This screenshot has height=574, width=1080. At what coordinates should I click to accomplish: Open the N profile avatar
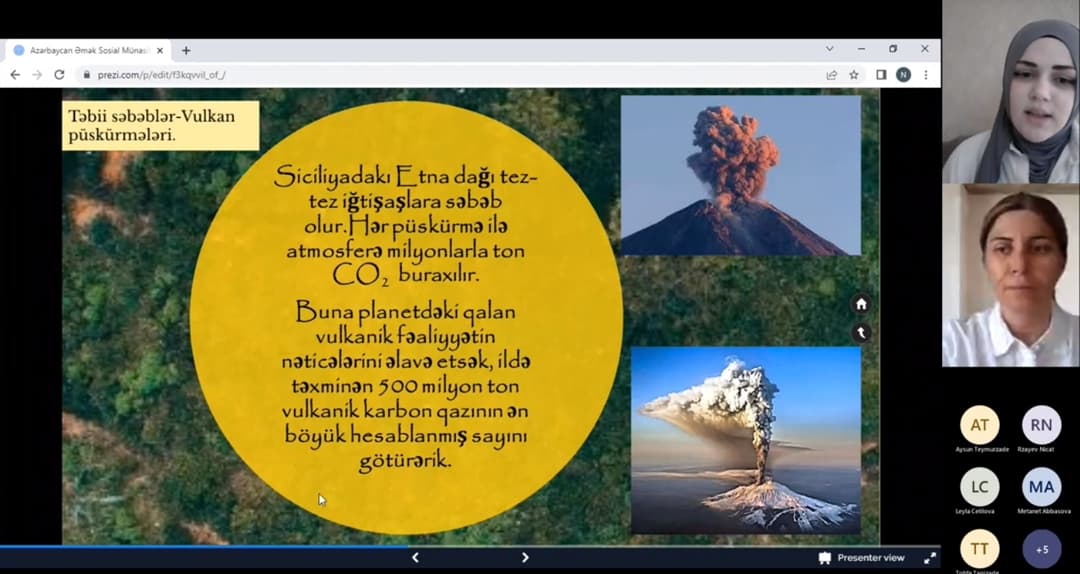tap(903, 74)
